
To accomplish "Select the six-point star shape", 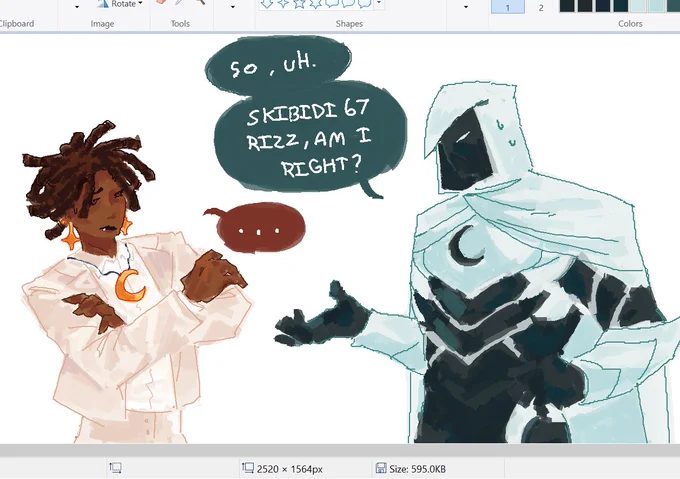I will click(x=316, y=3).
